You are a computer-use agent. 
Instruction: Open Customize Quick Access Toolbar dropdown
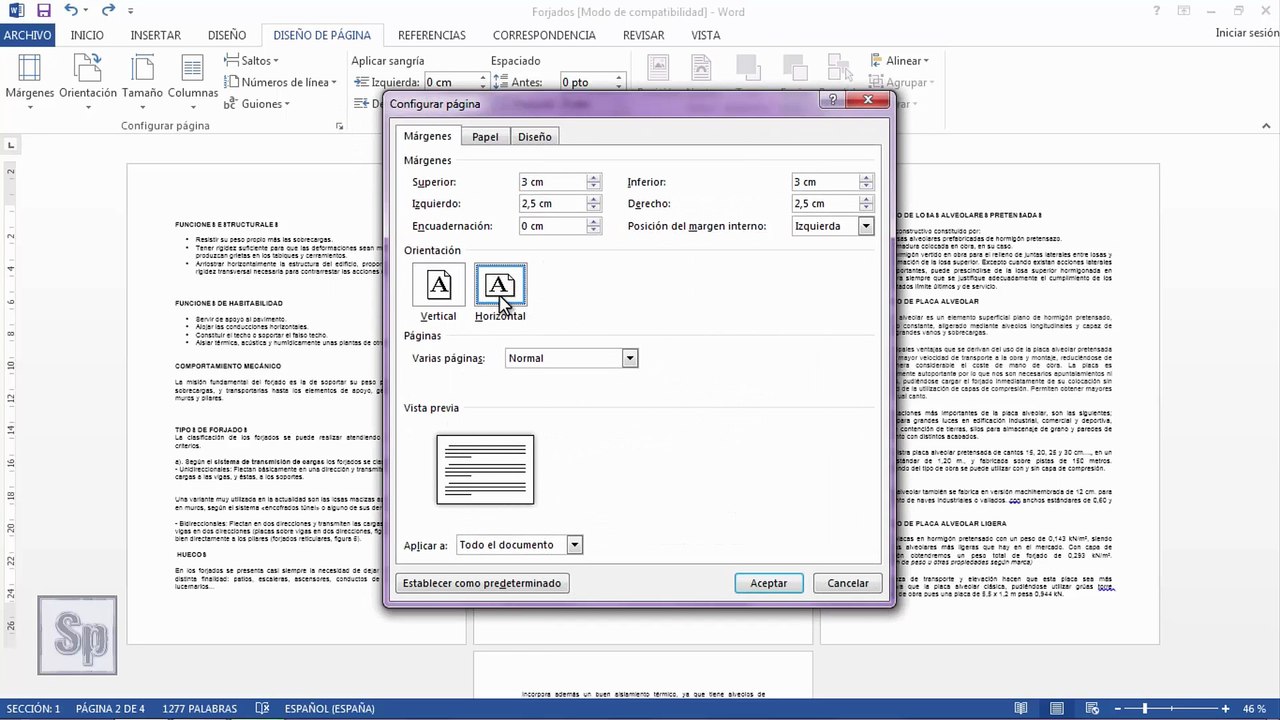point(131,12)
